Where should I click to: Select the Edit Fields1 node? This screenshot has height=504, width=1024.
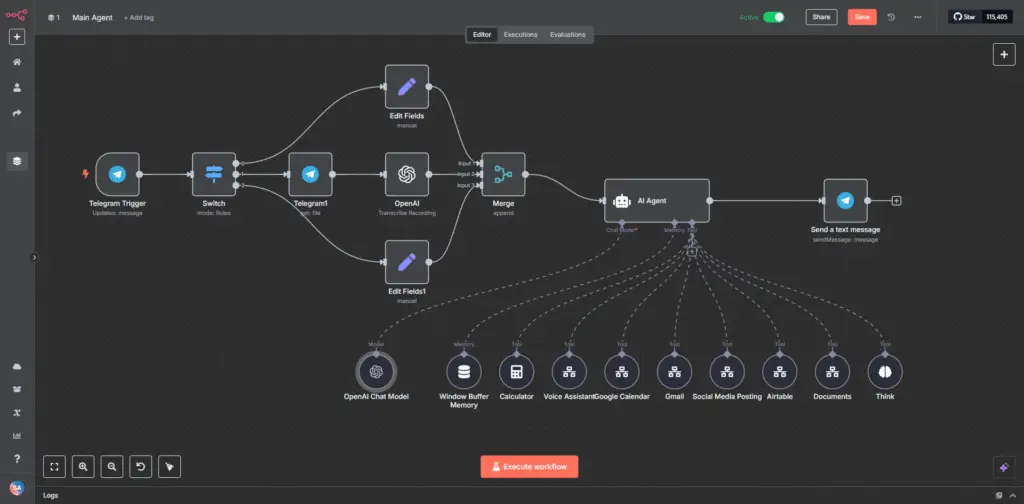tap(407, 262)
